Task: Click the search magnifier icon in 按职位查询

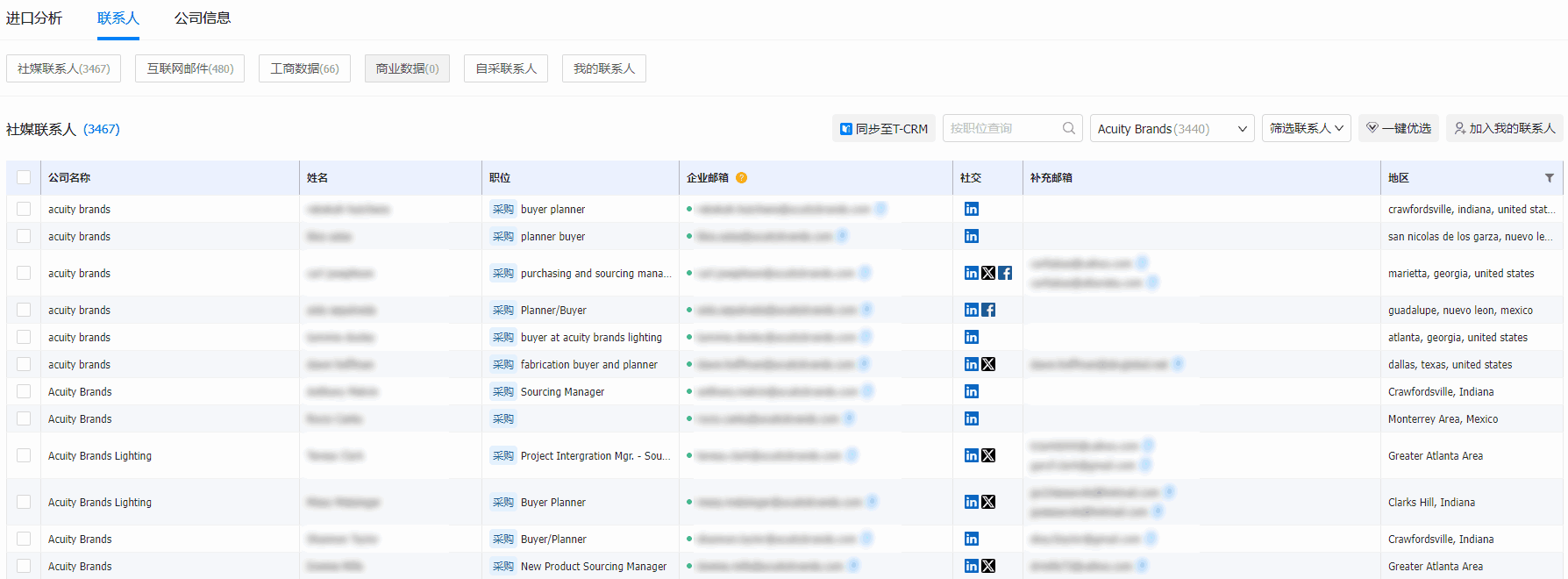Action: click(x=1068, y=128)
